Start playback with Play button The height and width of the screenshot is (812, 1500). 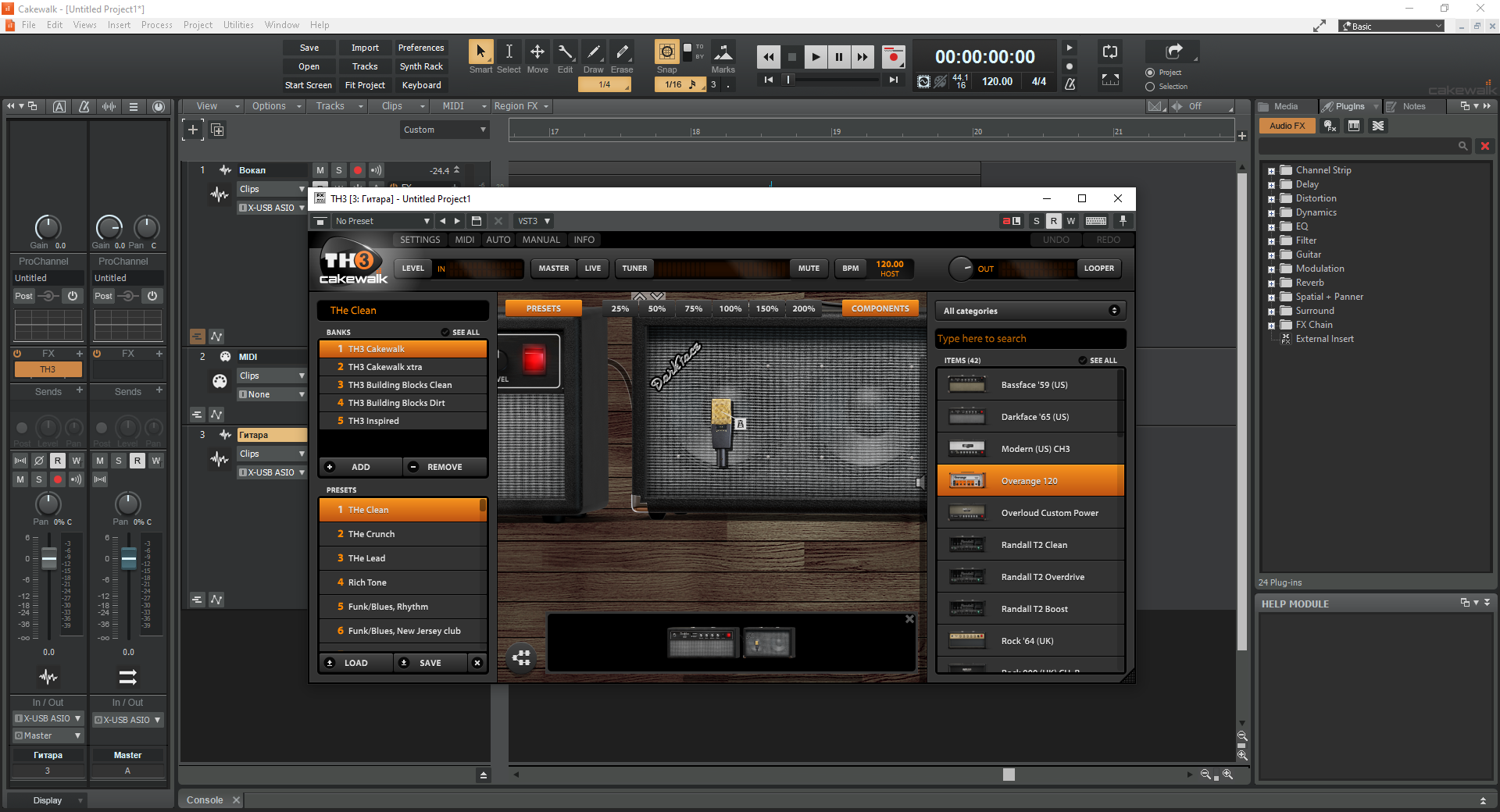[x=816, y=57]
